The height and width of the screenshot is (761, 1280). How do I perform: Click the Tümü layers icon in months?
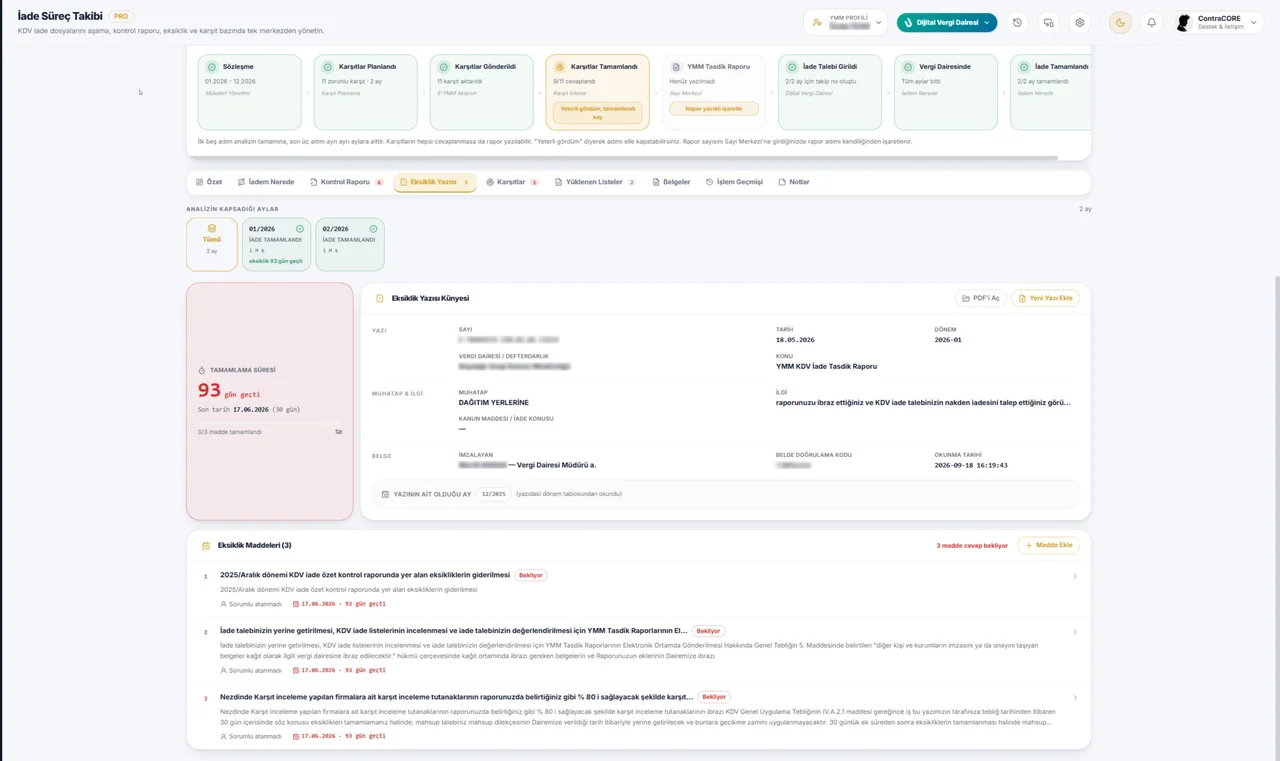pos(211,228)
